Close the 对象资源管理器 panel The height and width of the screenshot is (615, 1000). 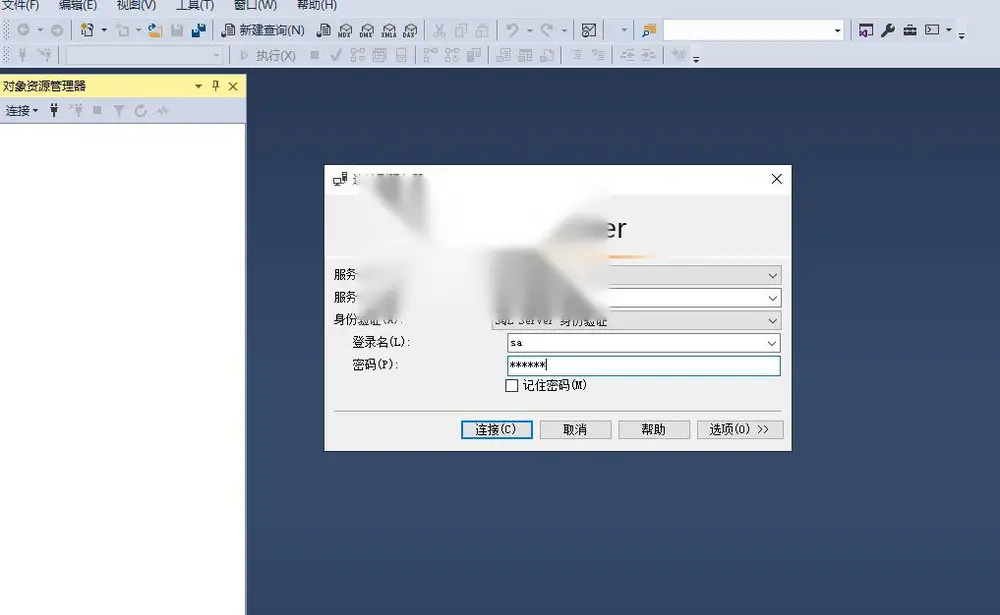click(233, 86)
